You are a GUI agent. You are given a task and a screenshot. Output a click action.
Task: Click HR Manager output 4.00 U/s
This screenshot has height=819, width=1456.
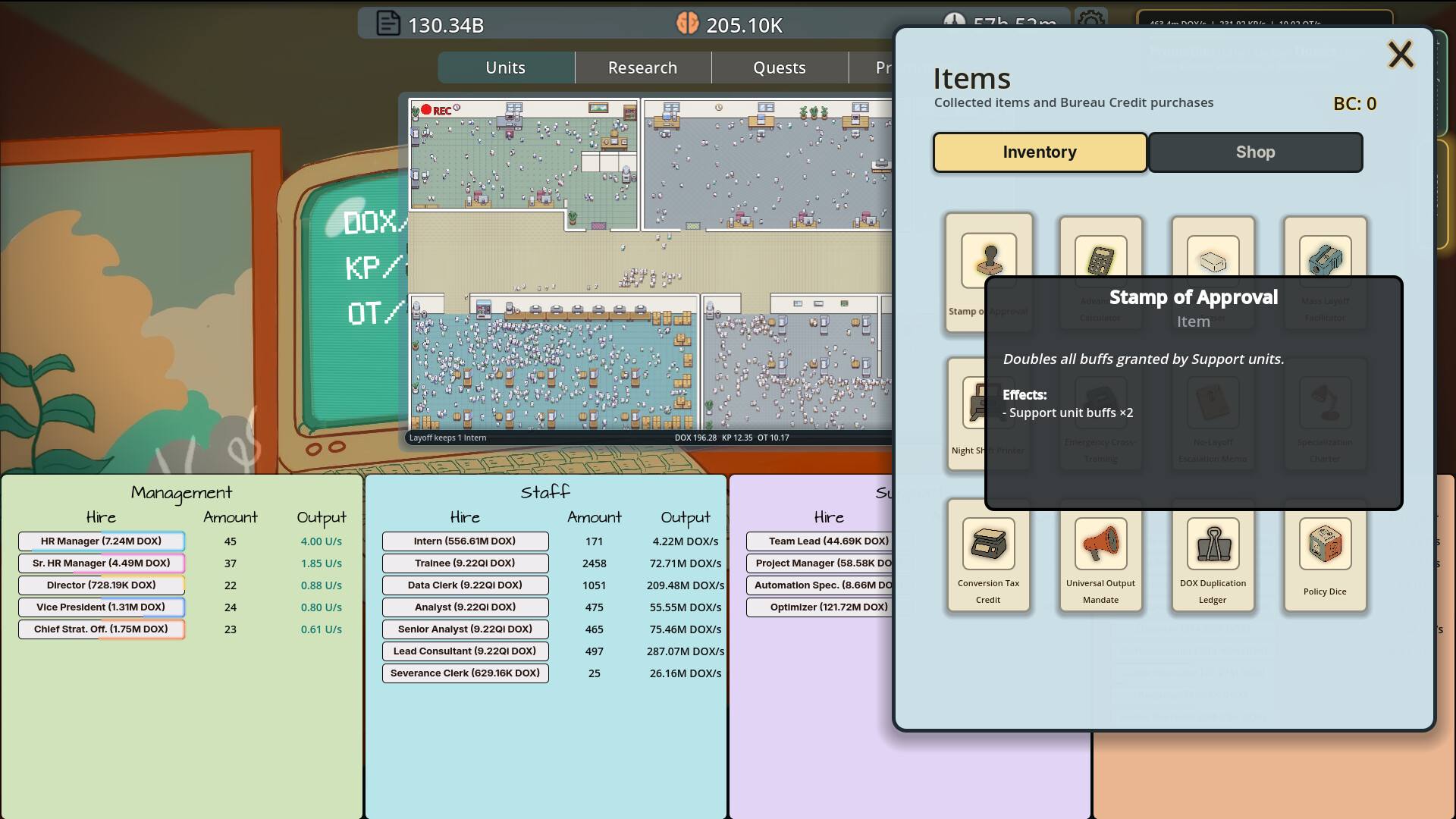(x=322, y=541)
